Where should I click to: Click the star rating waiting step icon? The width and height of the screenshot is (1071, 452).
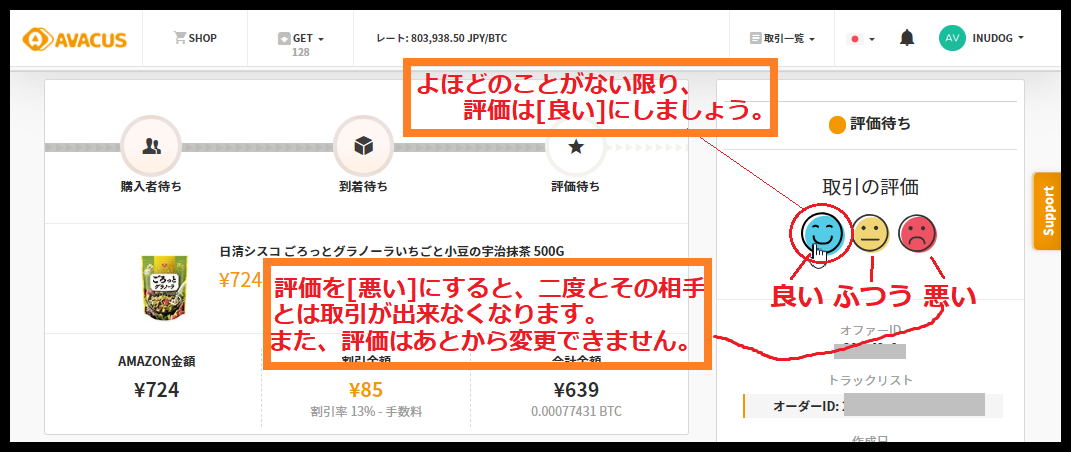tap(575, 146)
